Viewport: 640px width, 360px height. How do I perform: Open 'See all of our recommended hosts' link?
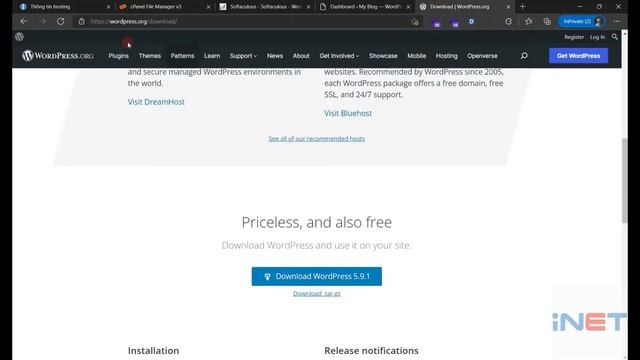(317, 139)
